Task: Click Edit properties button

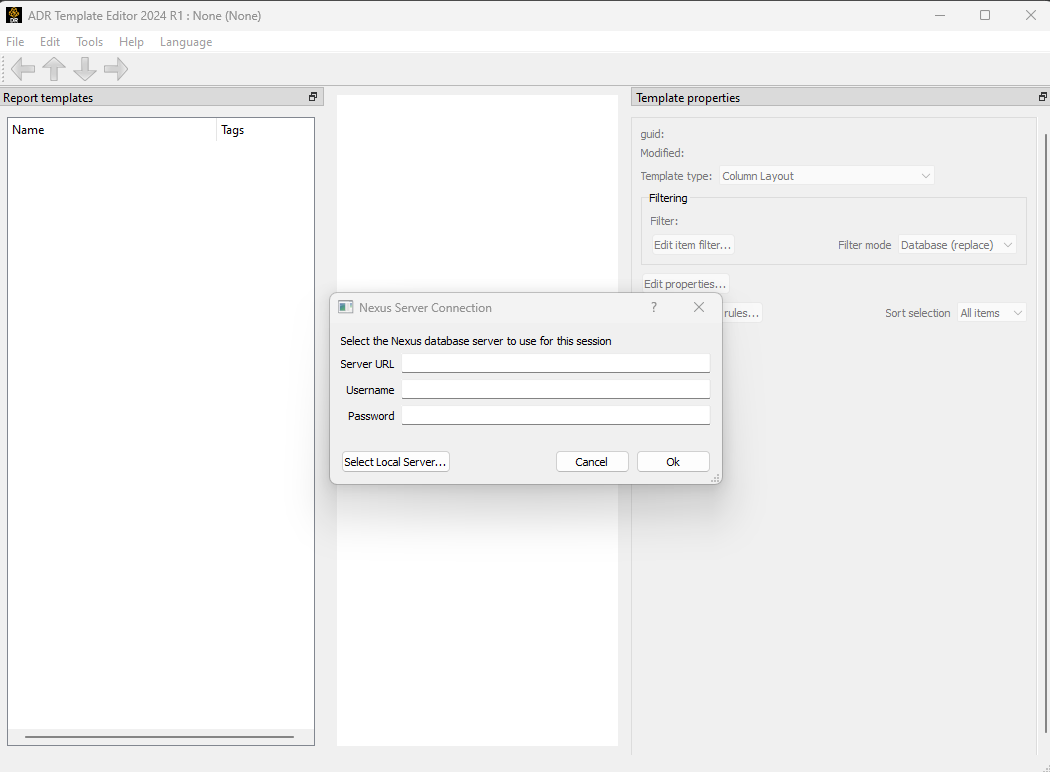Action: [685, 284]
